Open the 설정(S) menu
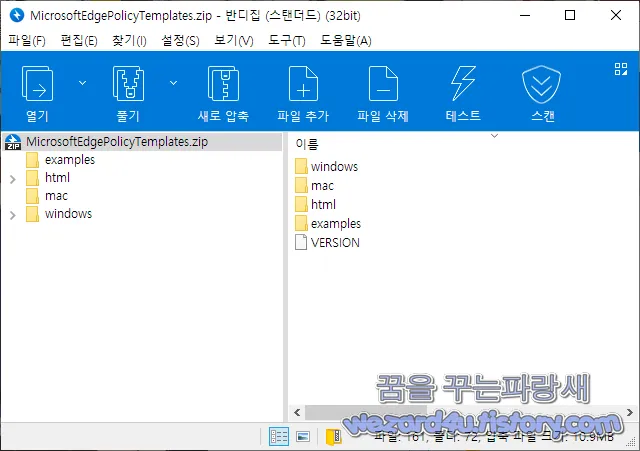Image resolution: width=640 pixels, height=451 pixels. [x=180, y=40]
